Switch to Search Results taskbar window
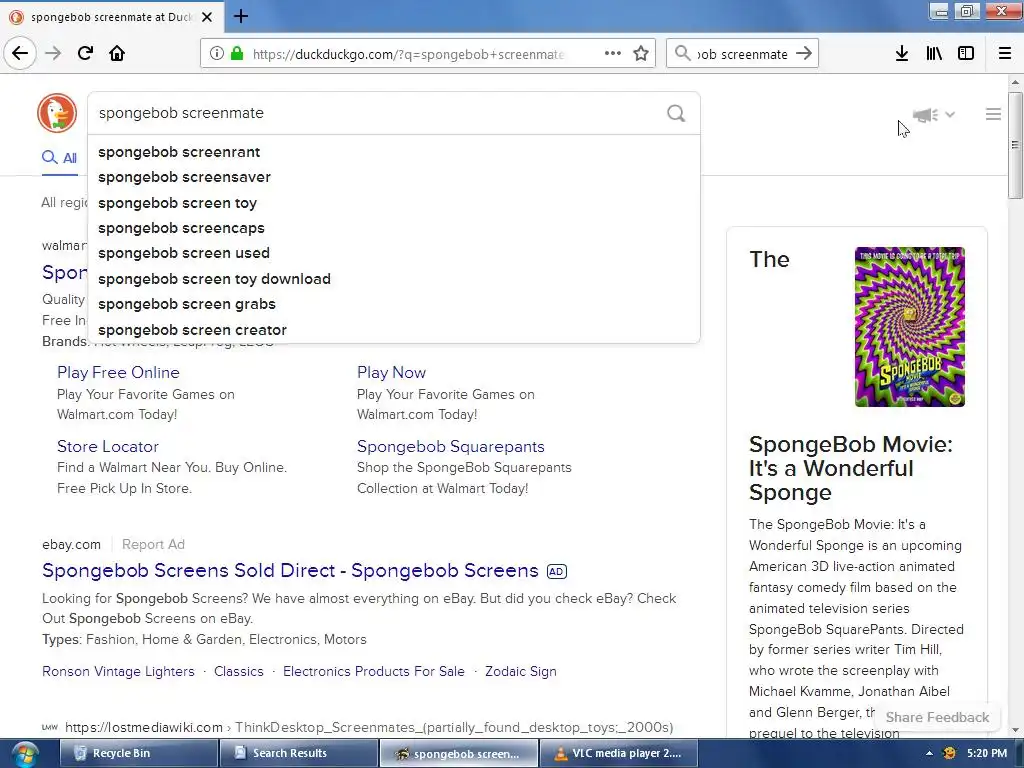The width and height of the screenshot is (1024, 768). click(299, 753)
